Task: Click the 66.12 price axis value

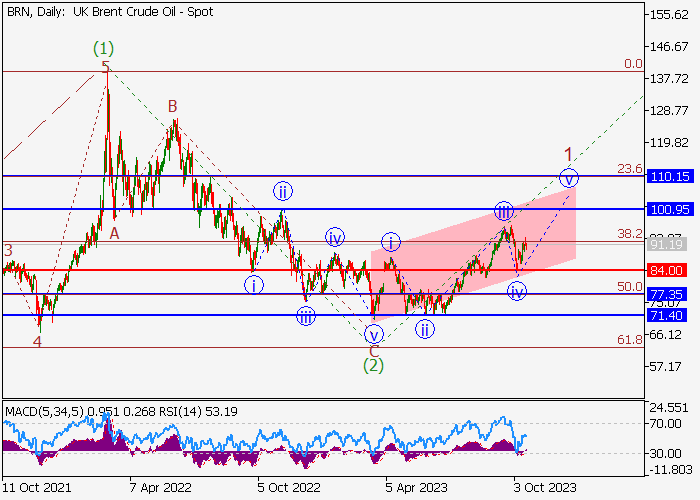Action: coord(666,334)
